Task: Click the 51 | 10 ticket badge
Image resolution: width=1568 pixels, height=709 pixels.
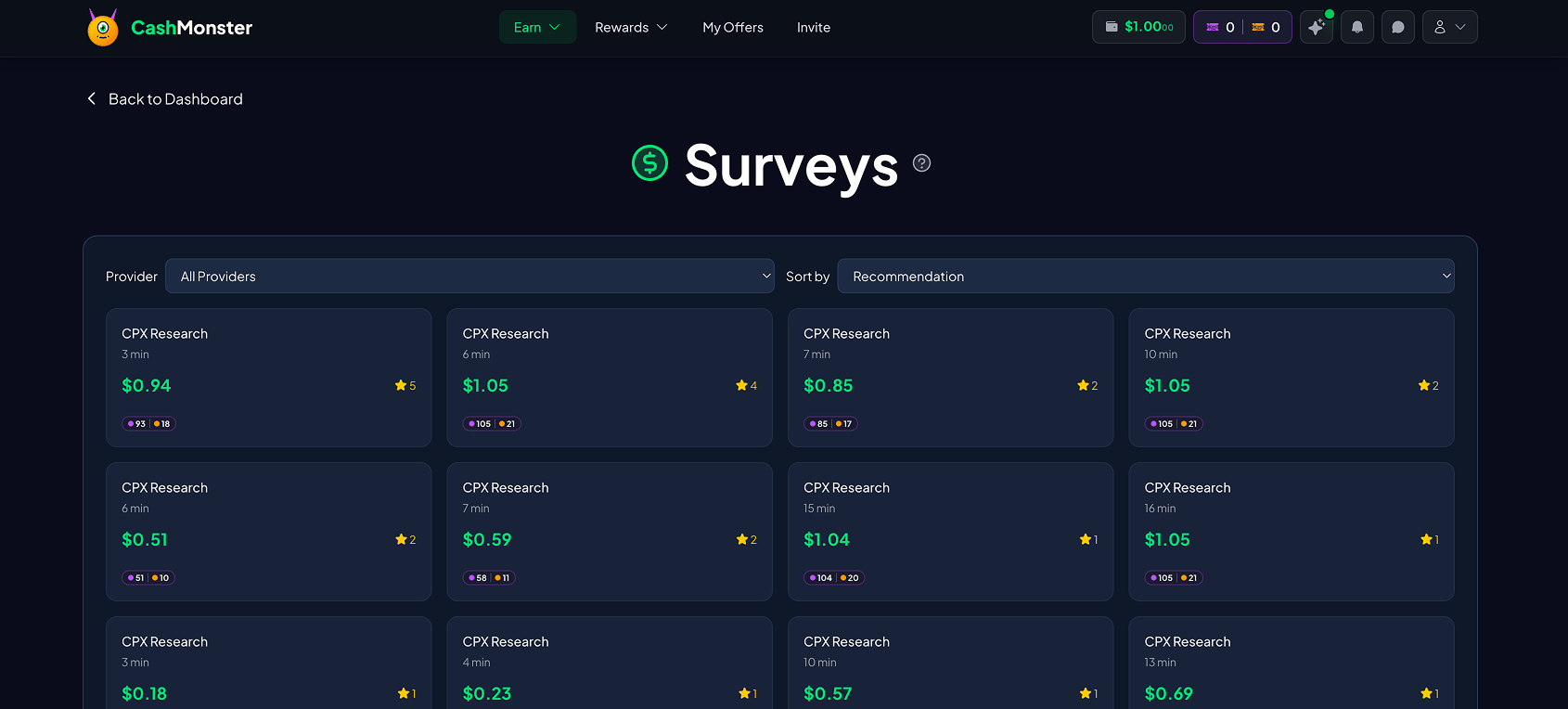Action: [x=148, y=578]
